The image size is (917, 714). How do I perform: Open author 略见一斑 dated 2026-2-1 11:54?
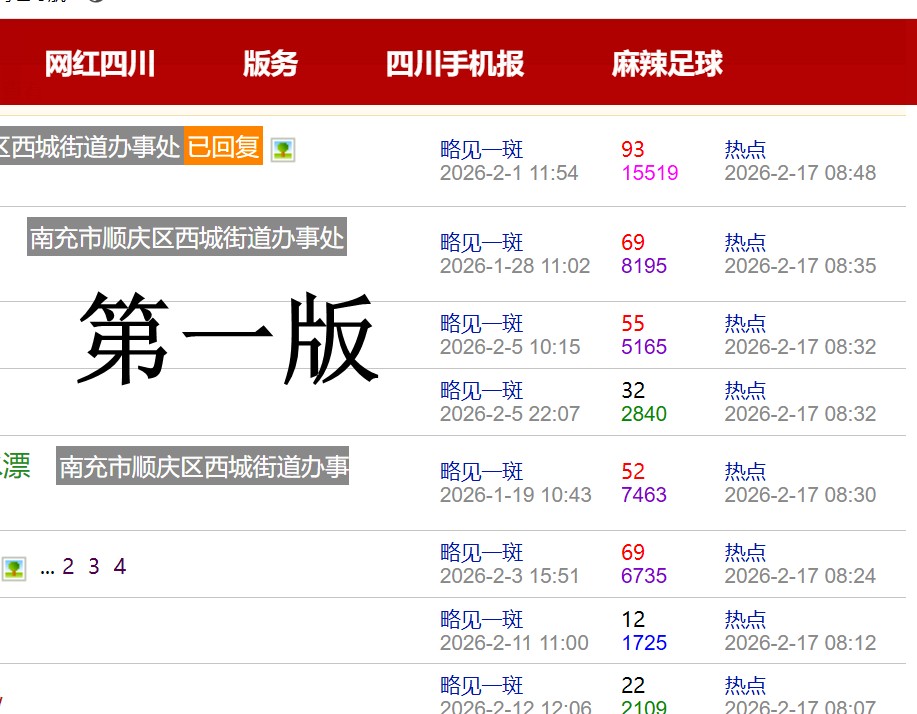(x=481, y=150)
